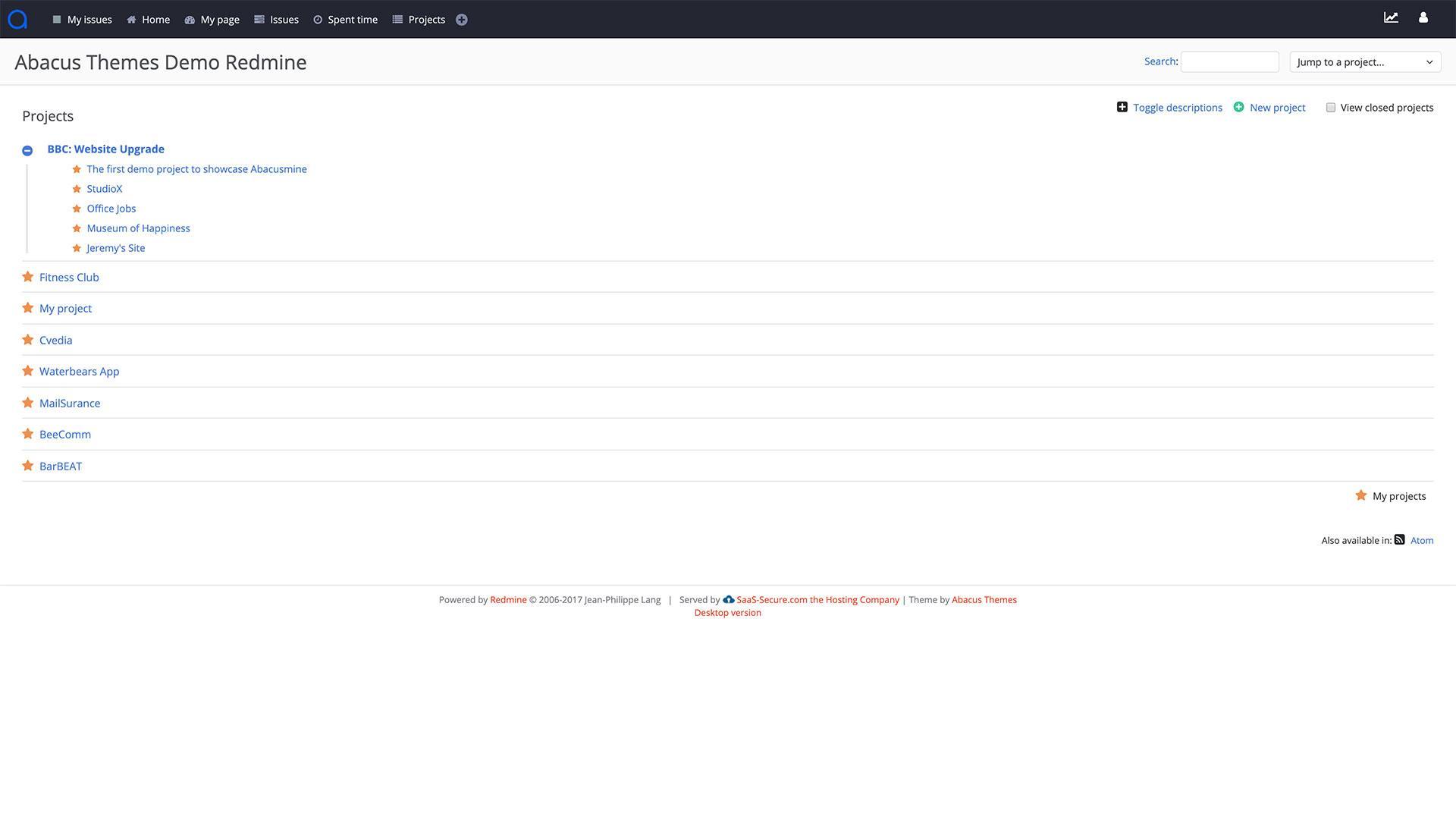1456x820 pixels.
Task: Open the plus icon in the top menu
Action: (461, 20)
